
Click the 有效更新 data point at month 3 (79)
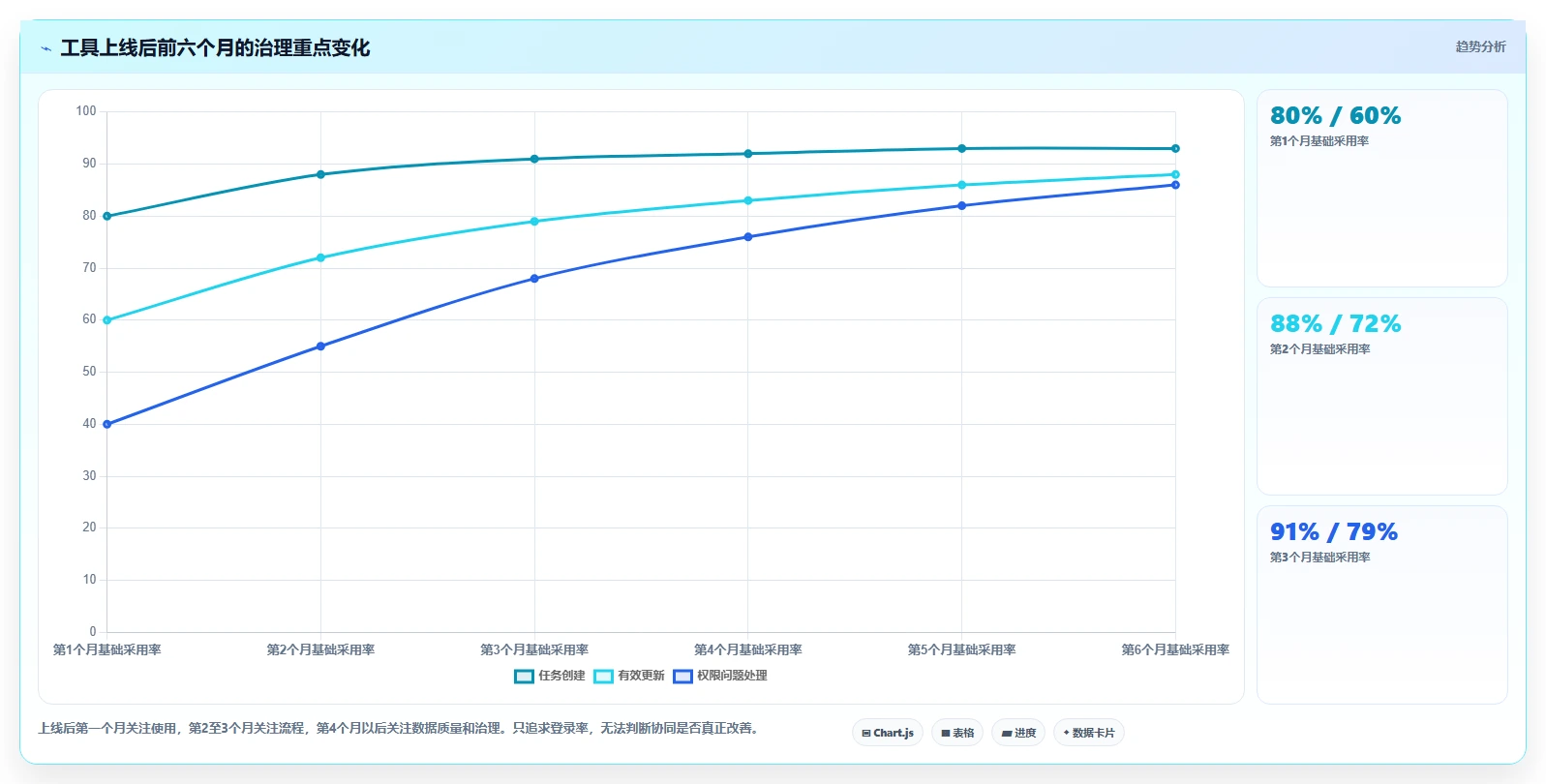pyautogui.click(x=534, y=222)
